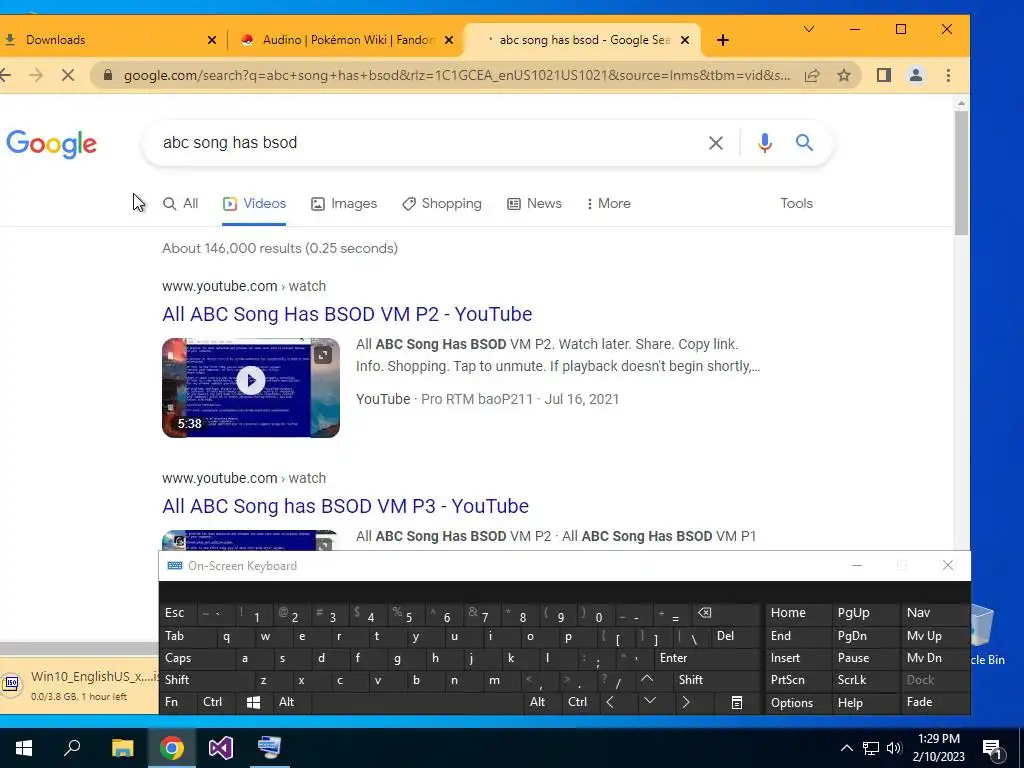
Task: Tap the backspace key icon on keyboard
Action: click(x=726, y=613)
